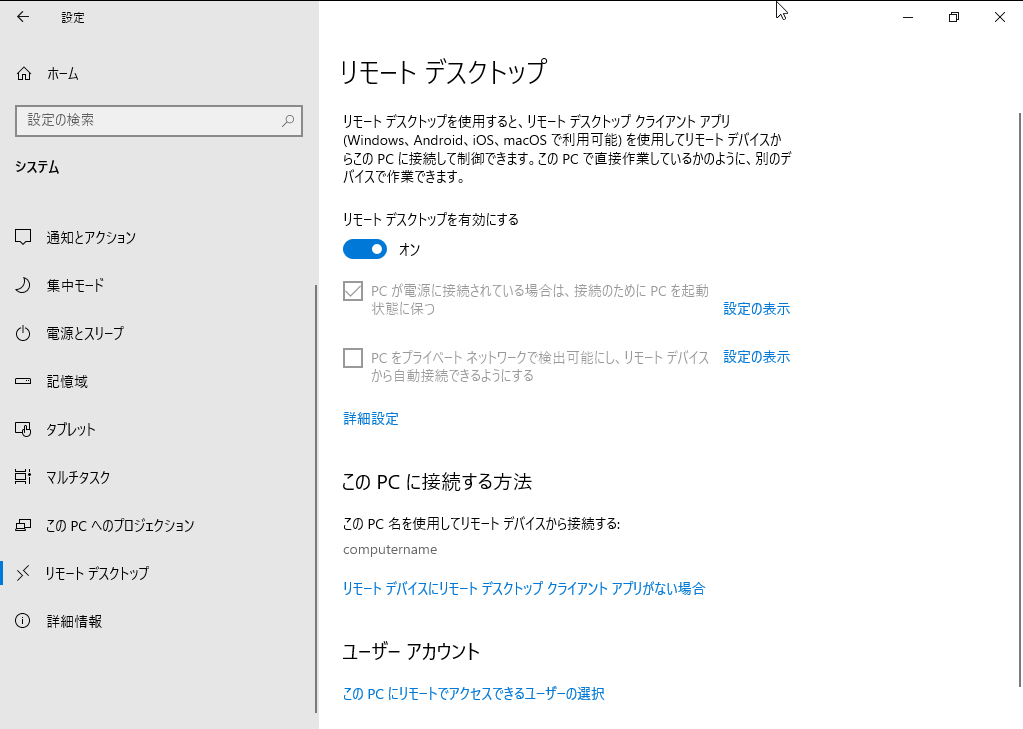Uncheck the keep PC awake checkbox
Screen dimensions: 1023x729
[353, 291]
